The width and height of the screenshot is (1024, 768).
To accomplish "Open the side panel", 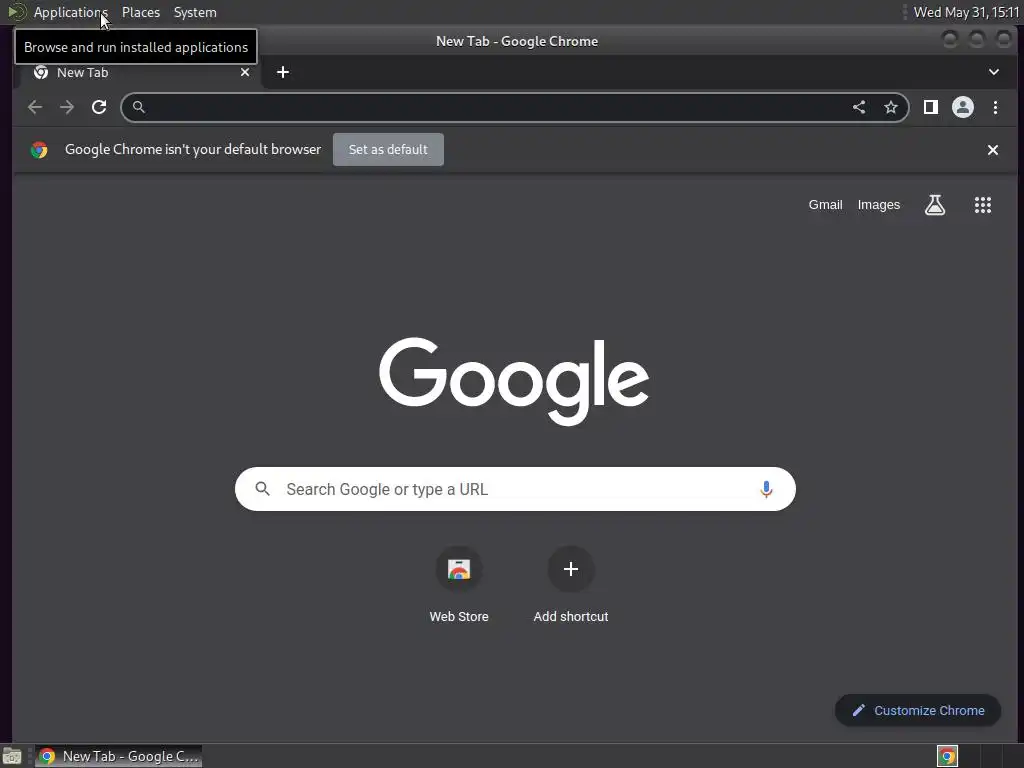I will [931, 107].
